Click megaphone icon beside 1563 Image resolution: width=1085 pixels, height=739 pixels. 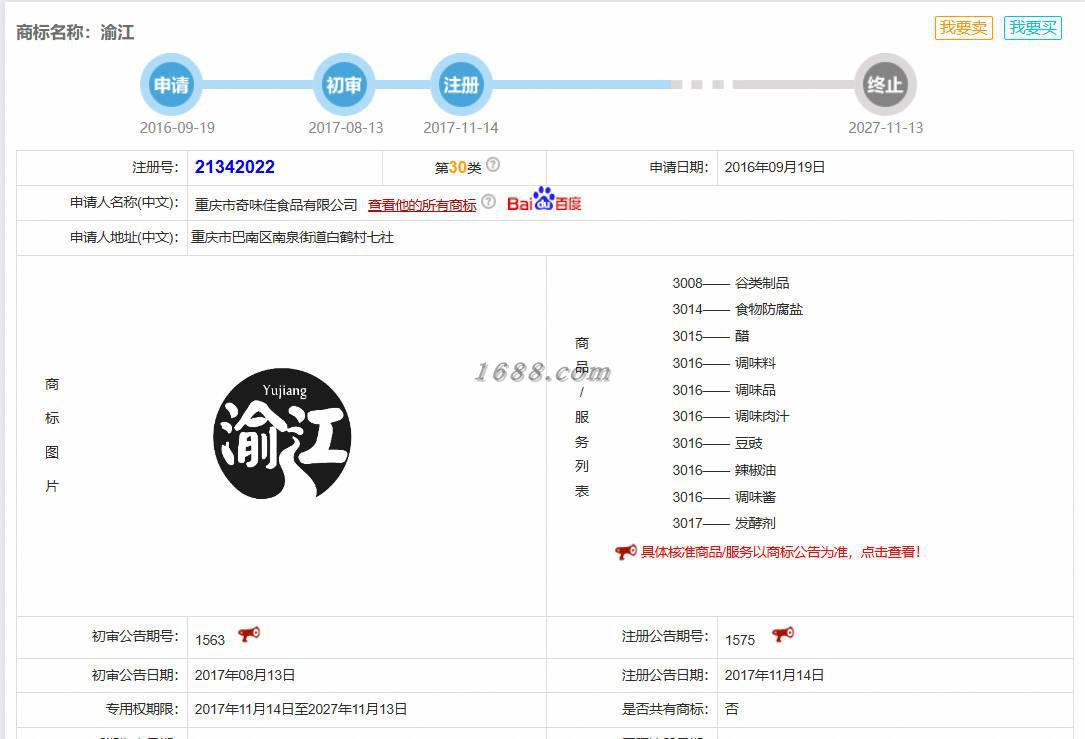(x=249, y=634)
